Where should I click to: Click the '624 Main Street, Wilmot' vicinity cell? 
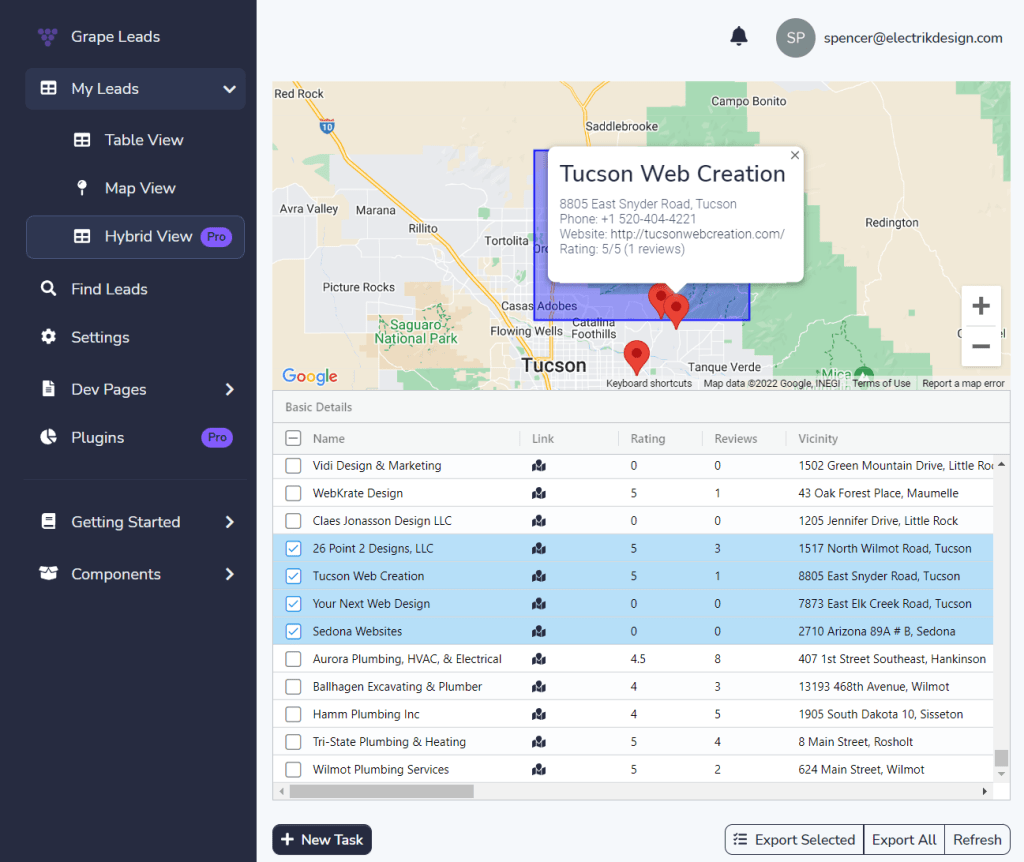861,769
